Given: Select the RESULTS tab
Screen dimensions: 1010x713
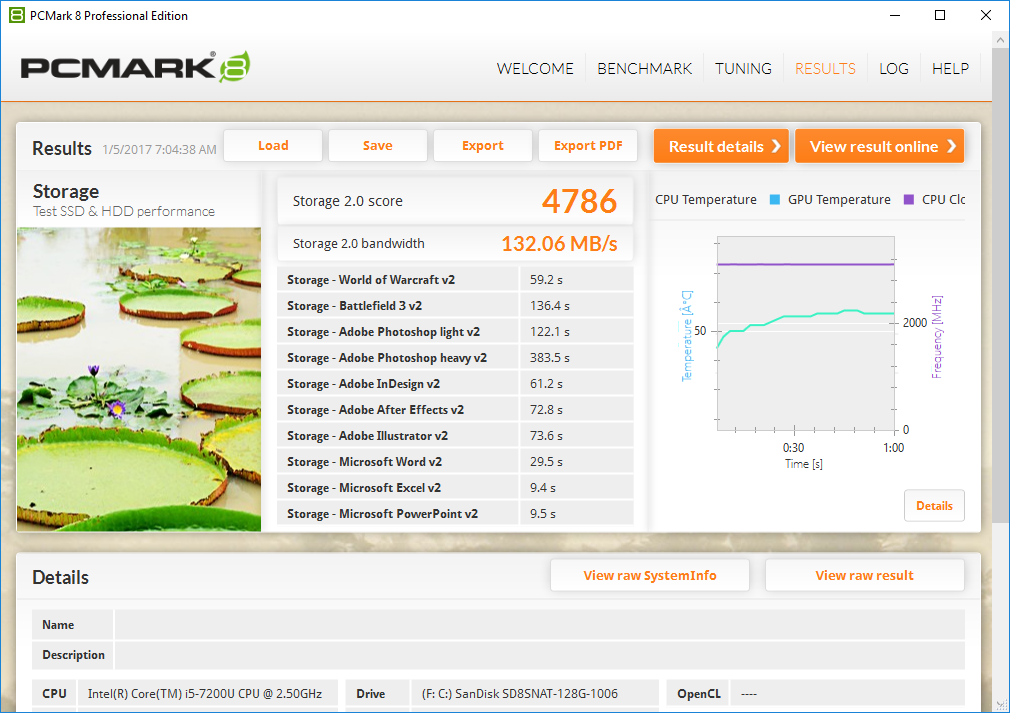Looking at the screenshot, I should [825, 69].
